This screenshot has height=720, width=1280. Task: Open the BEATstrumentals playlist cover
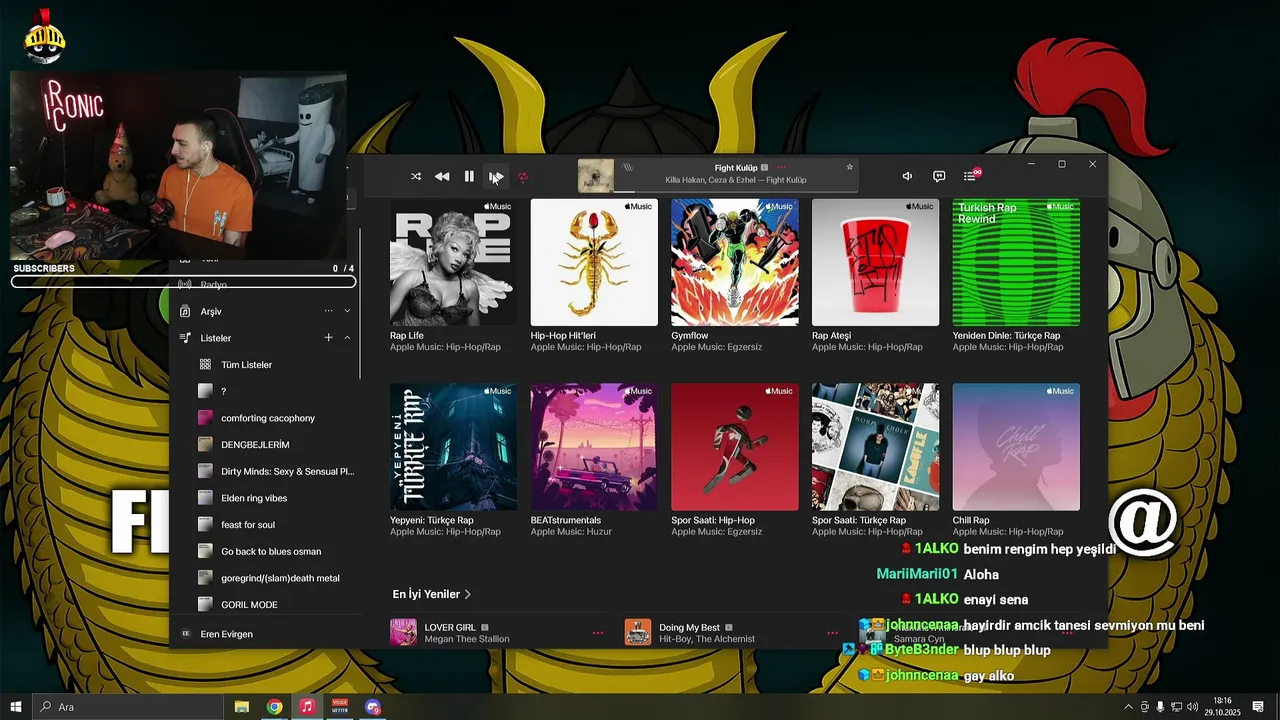pyautogui.click(x=594, y=447)
